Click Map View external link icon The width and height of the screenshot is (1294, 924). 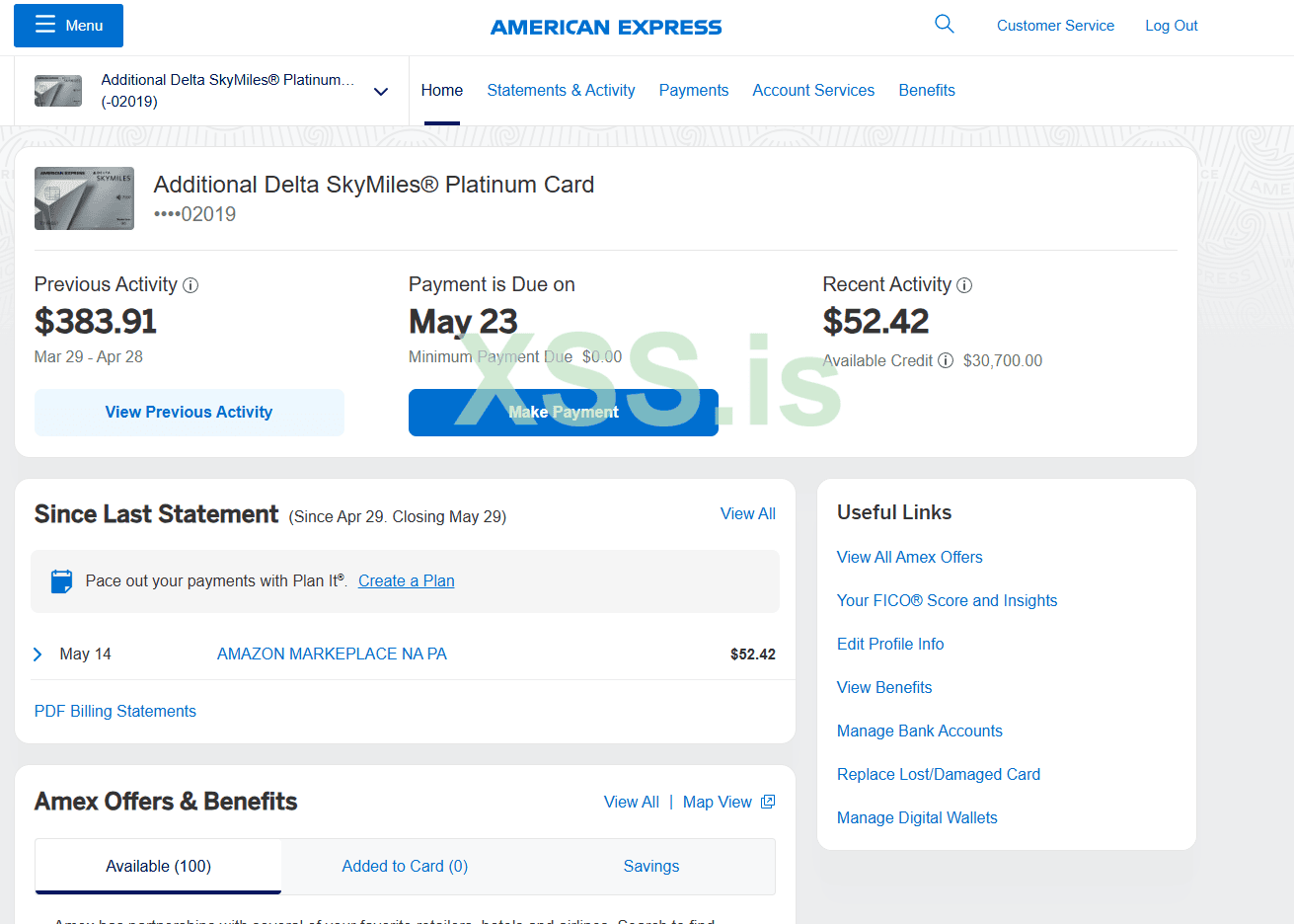(768, 802)
